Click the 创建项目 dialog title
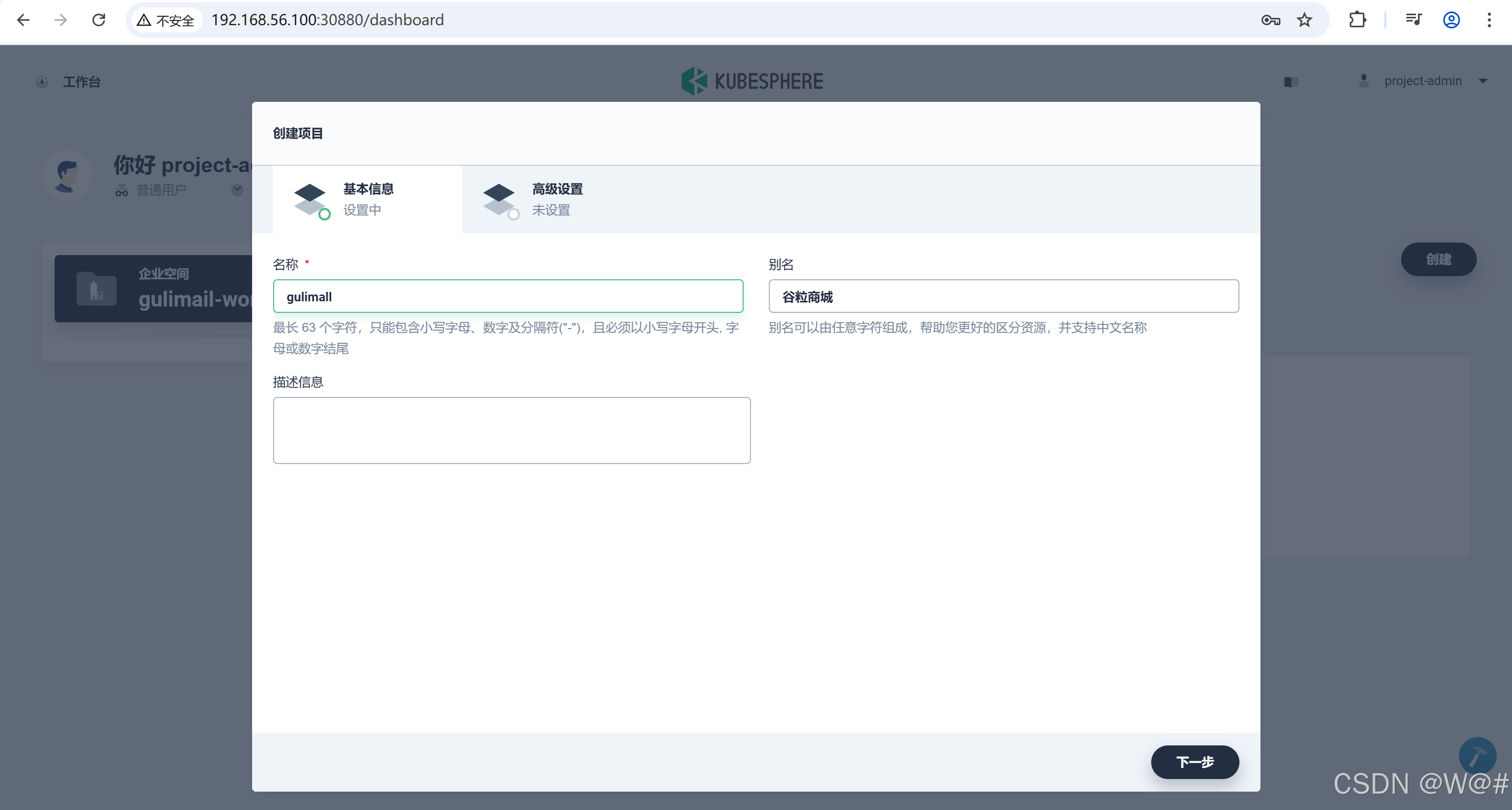Screen dimensions: 1512x810 click(x=298, y=133)
